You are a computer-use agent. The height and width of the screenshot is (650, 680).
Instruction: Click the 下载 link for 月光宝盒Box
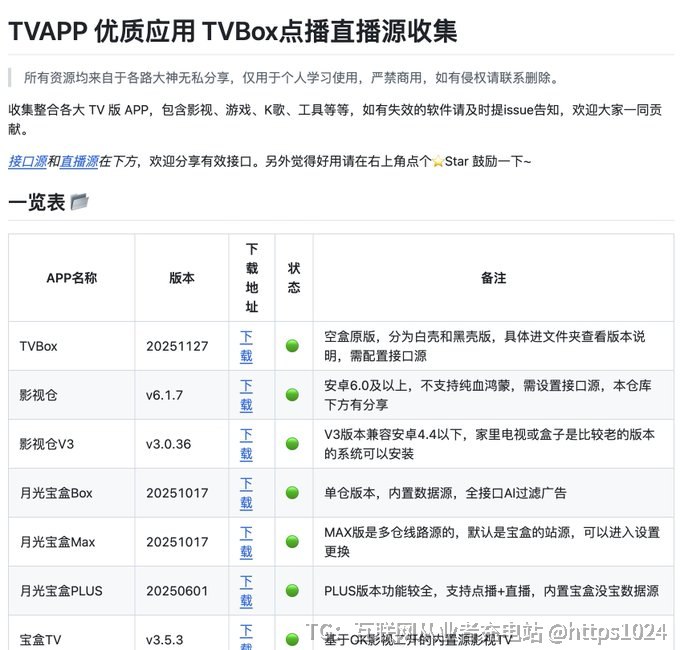246,493
